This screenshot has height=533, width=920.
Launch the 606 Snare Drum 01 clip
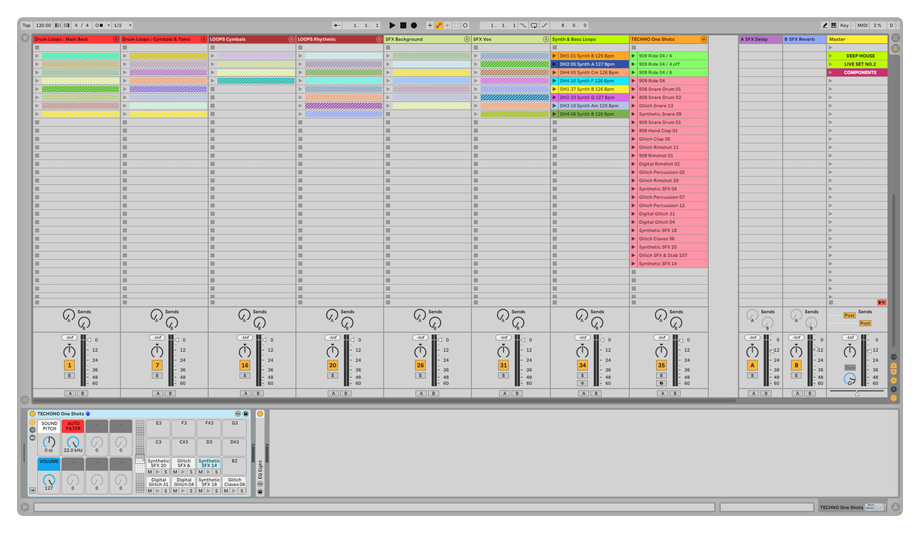pyautogui.click(x=634, y=89)
